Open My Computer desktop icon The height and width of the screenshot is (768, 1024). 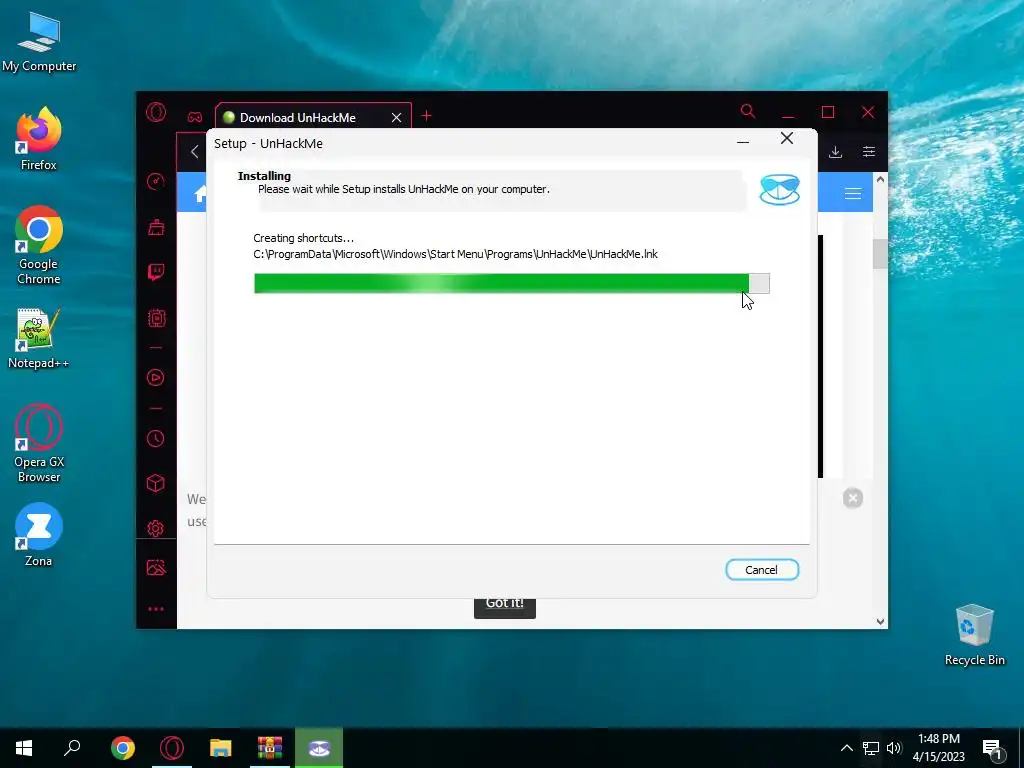click(x=39, y=42)
